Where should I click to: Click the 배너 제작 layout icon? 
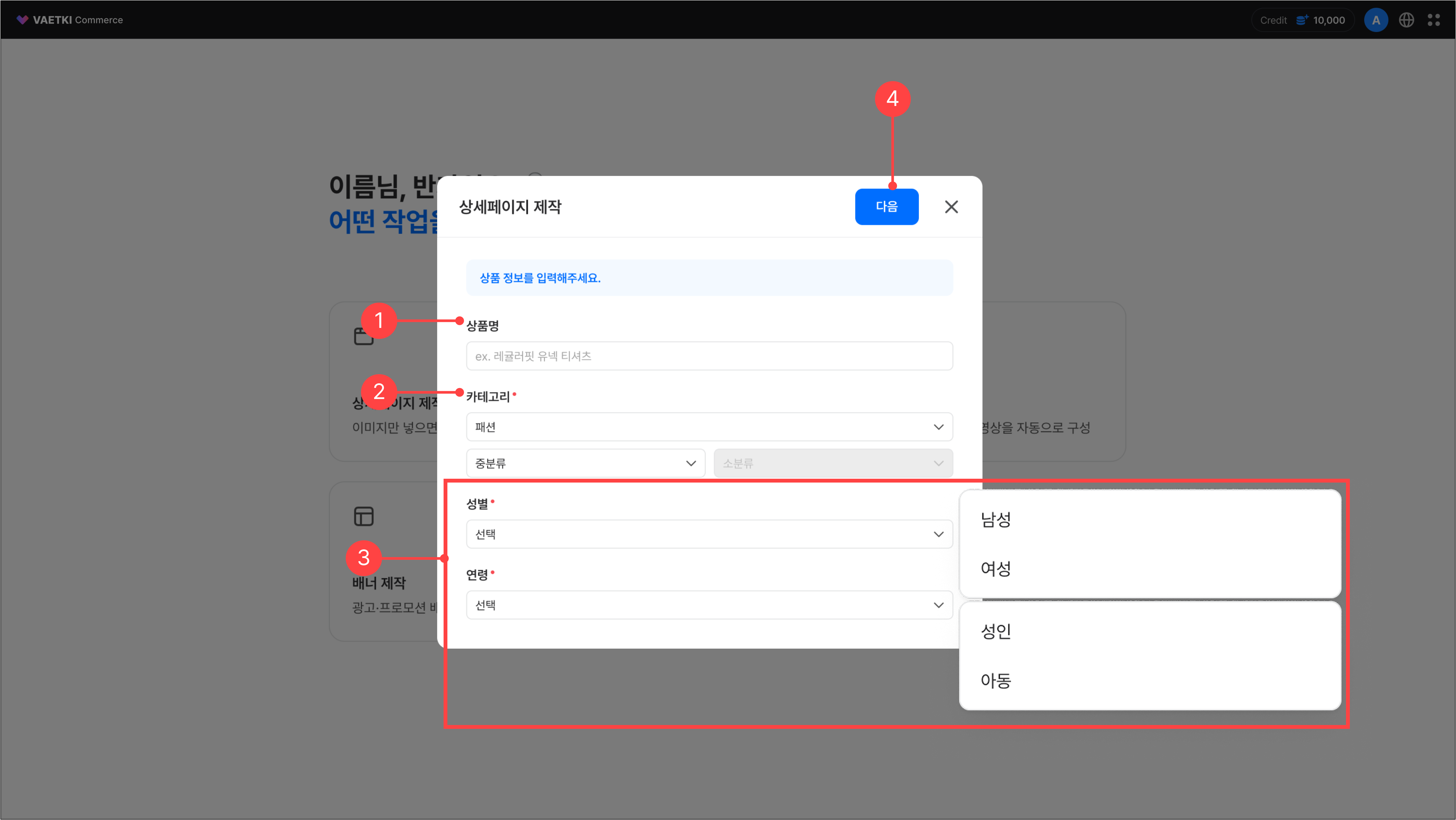coord(363,516)
